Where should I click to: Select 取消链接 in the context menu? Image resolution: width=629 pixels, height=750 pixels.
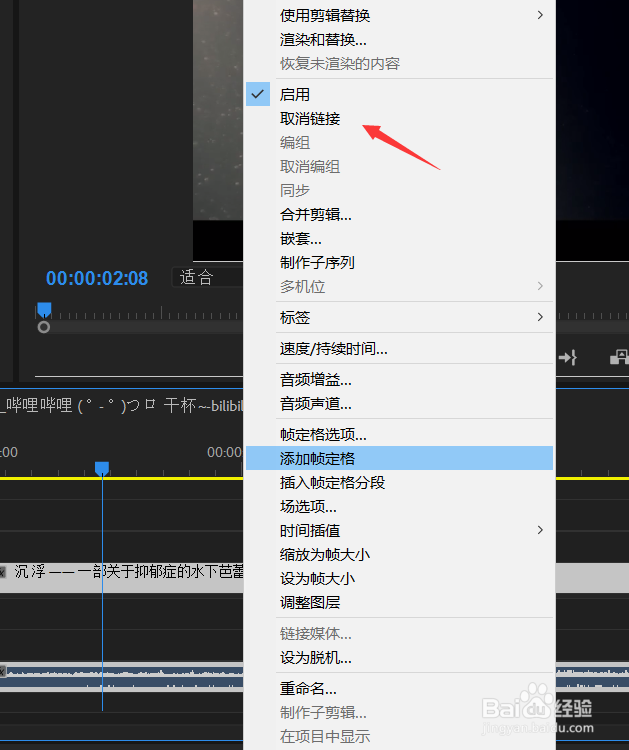click(x=399, y=118)
